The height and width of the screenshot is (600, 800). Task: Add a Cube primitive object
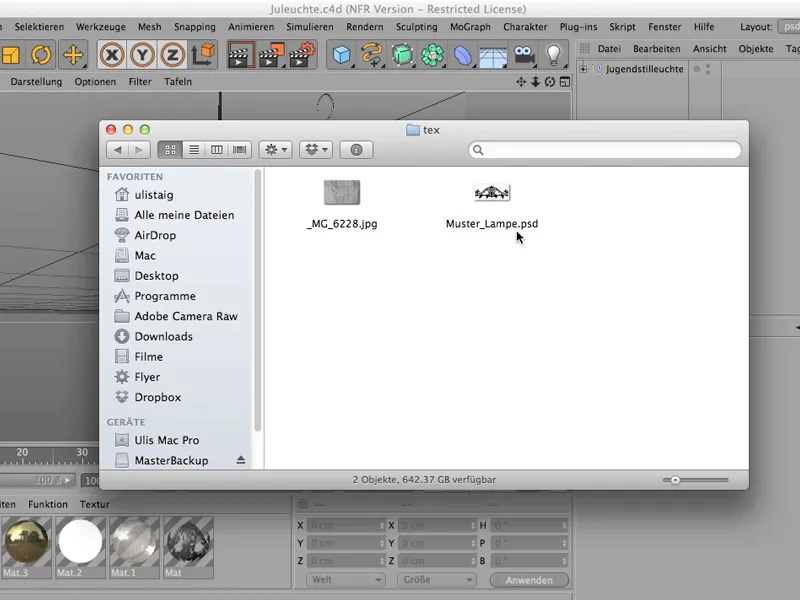(x=342, y=55)
